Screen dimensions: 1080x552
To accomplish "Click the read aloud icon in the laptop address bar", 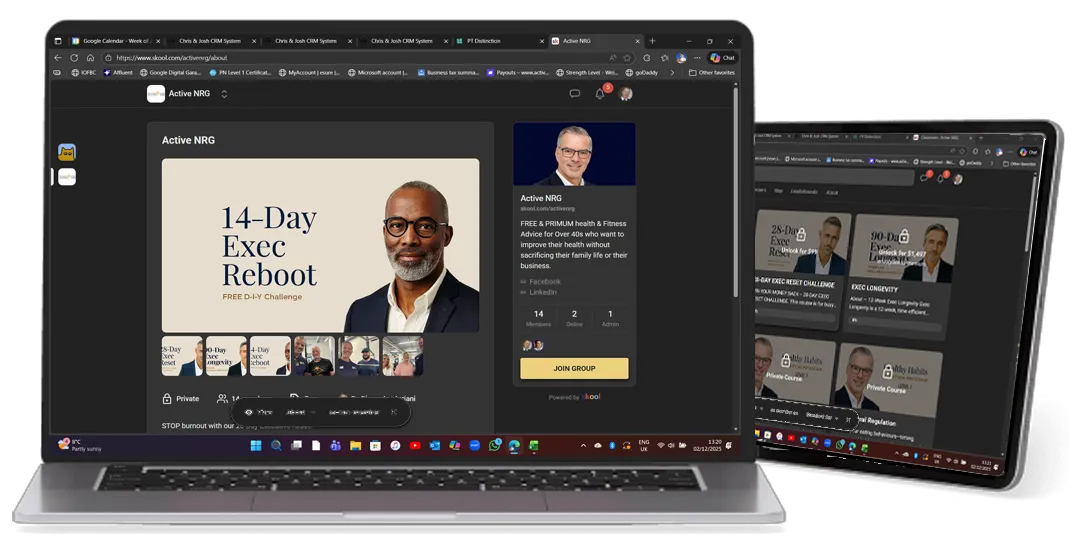I will [x=612, y=58].
